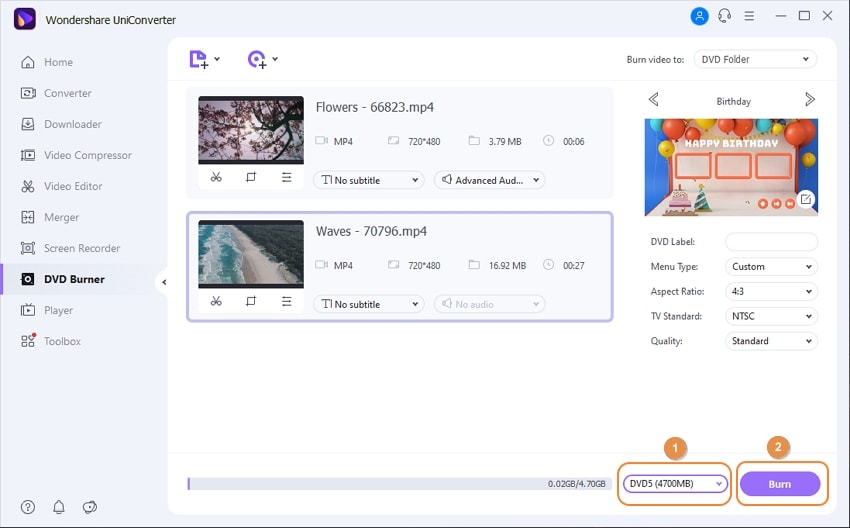The image size is (850, 528).
Task: Open the DVD5 (4700MB) disc type dropdown
Action: coord(675,484)
